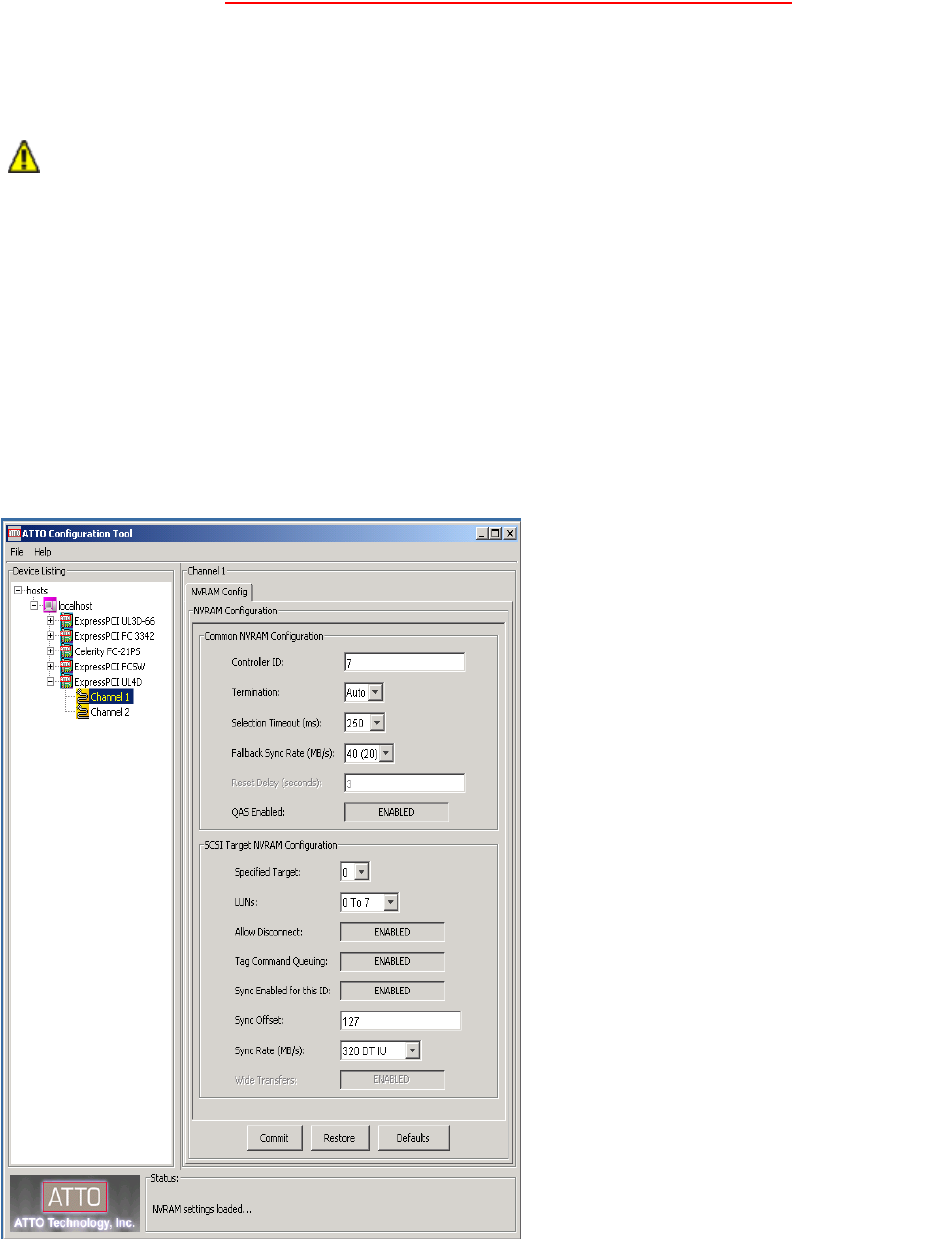
Task: Select the Channel 2 tree item
Action: click(110, 713)
